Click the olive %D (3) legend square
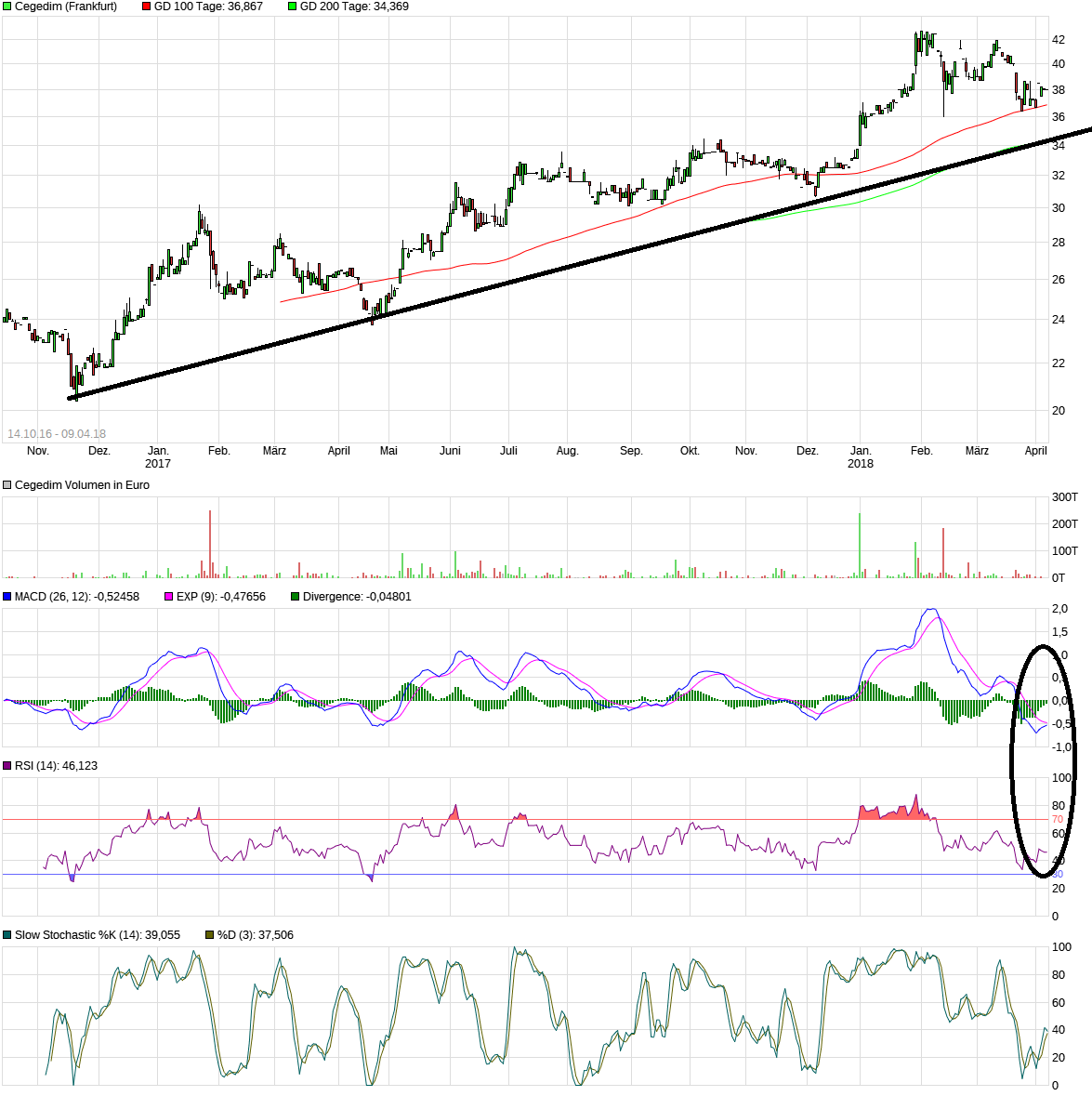This screenshot has height=1096, width=1092. click(210, 935)
